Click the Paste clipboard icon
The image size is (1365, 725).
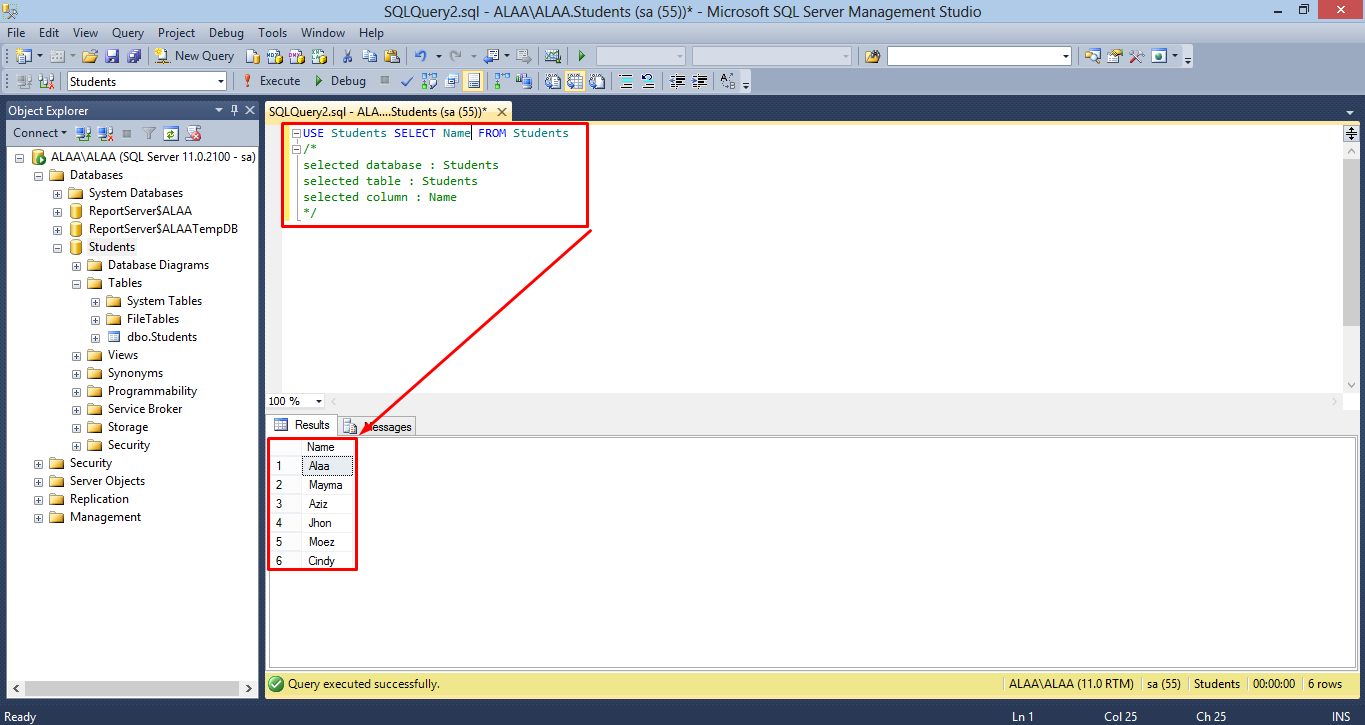(392, 56)
